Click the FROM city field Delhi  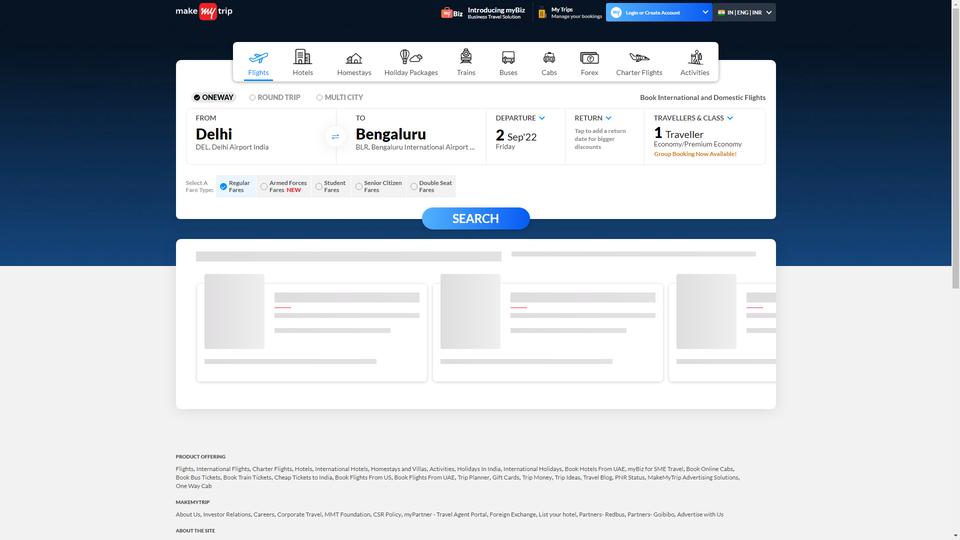pyautogui.click(x=261, y=137)
